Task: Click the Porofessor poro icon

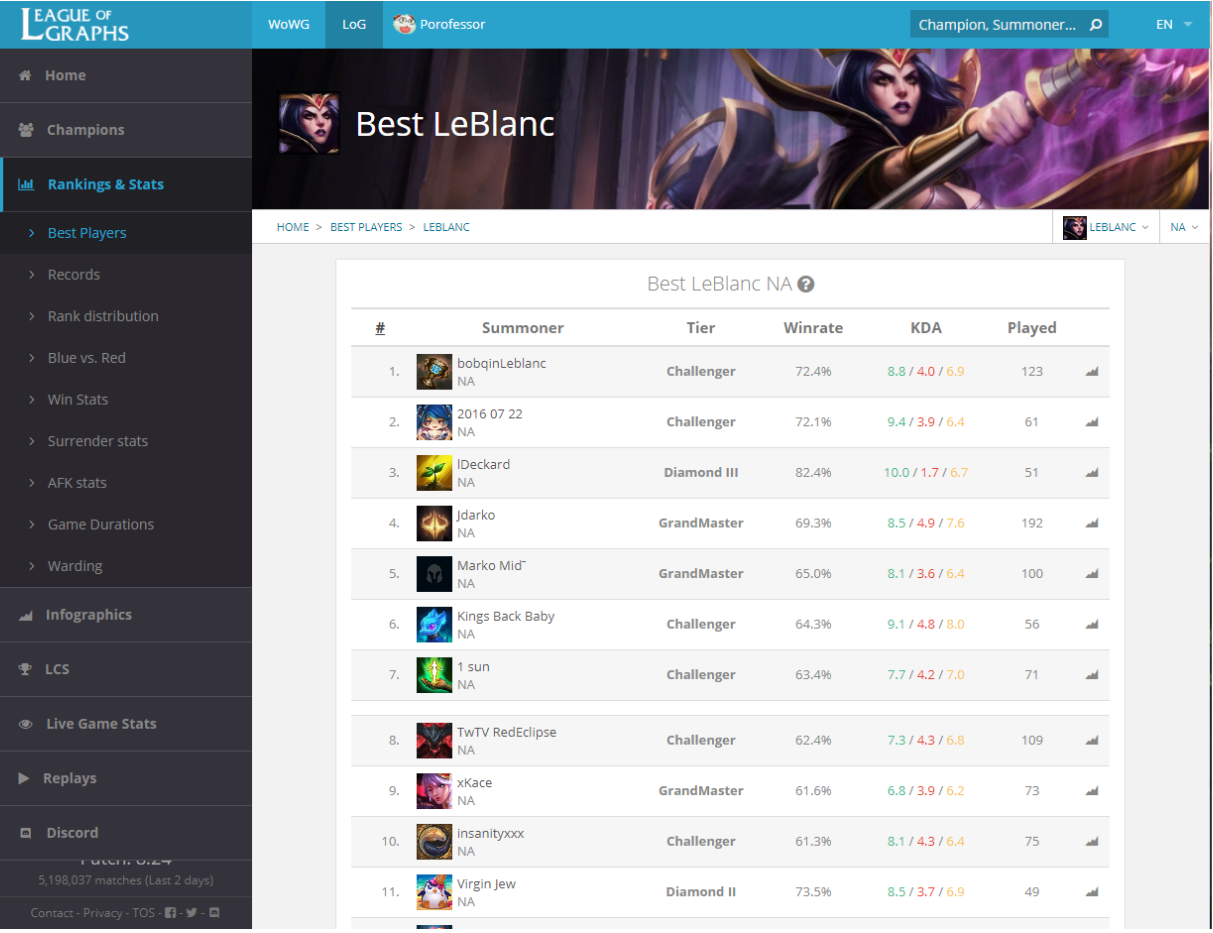Action: click(404, 24)
